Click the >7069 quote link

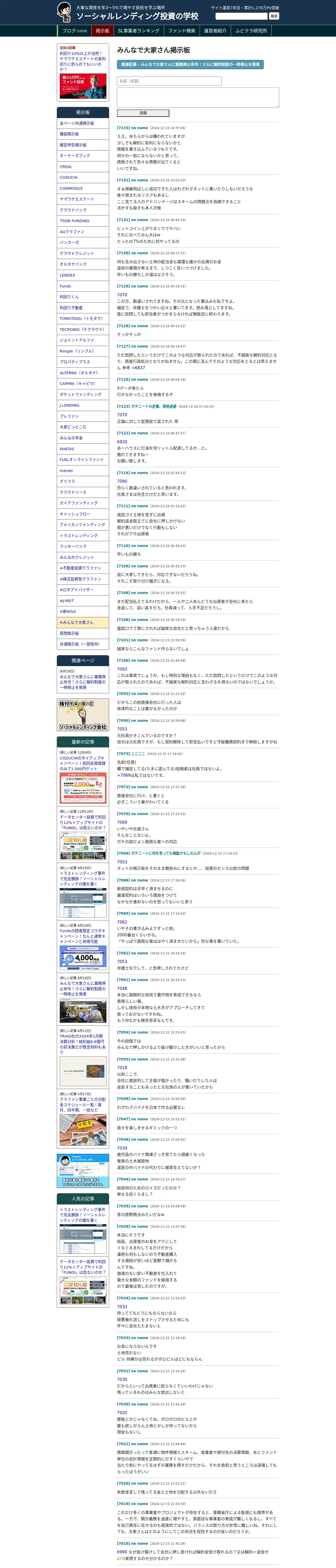124,775
